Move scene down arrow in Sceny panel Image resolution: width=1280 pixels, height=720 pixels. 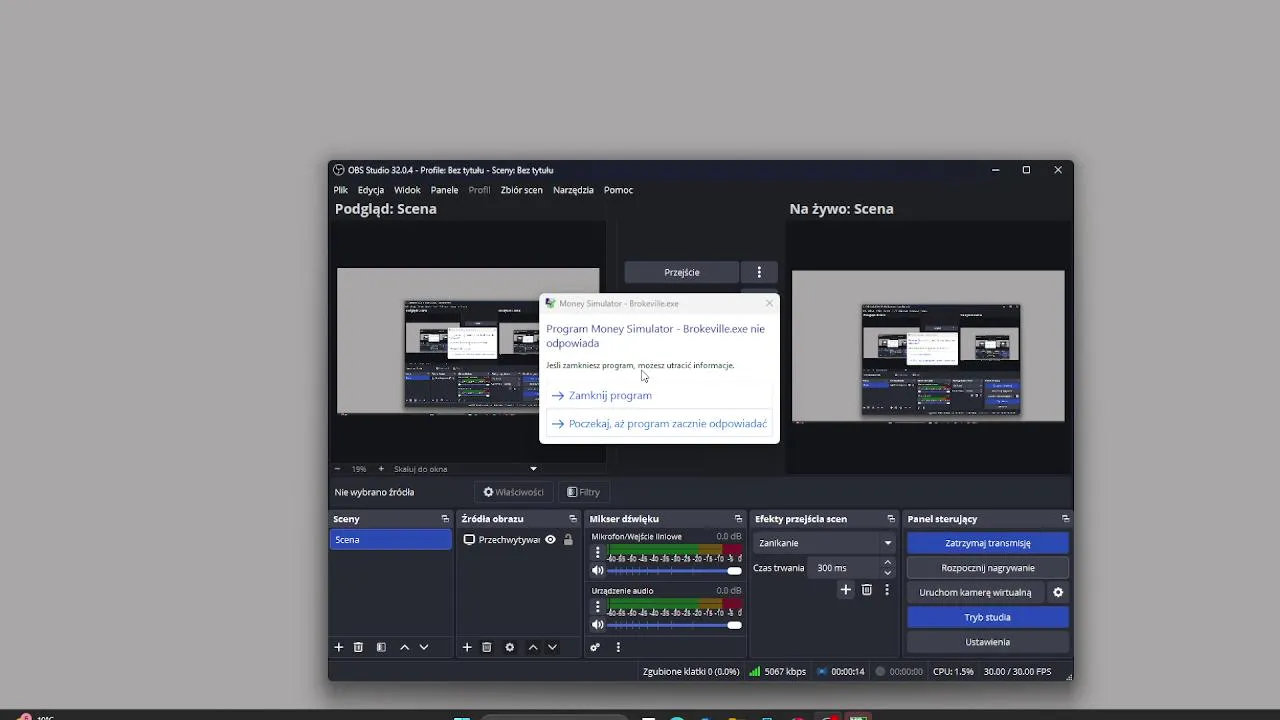coord(424,647)
